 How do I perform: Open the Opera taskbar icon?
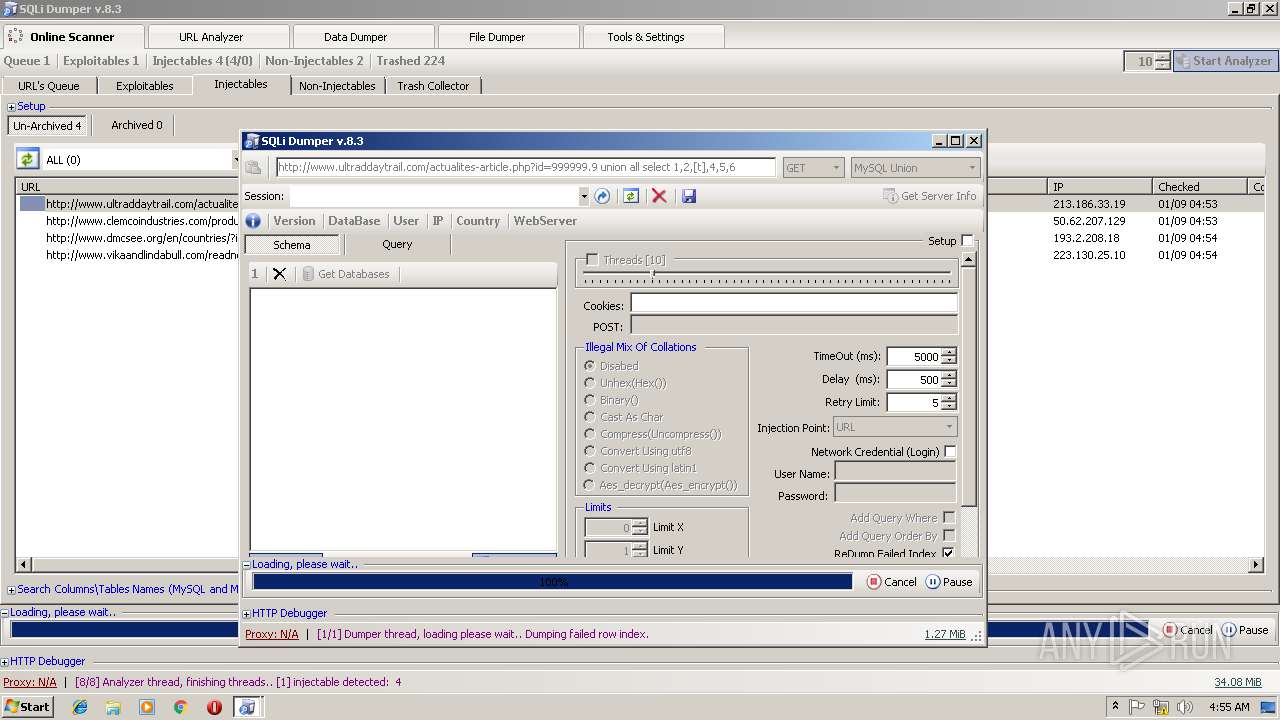point(214,707)
